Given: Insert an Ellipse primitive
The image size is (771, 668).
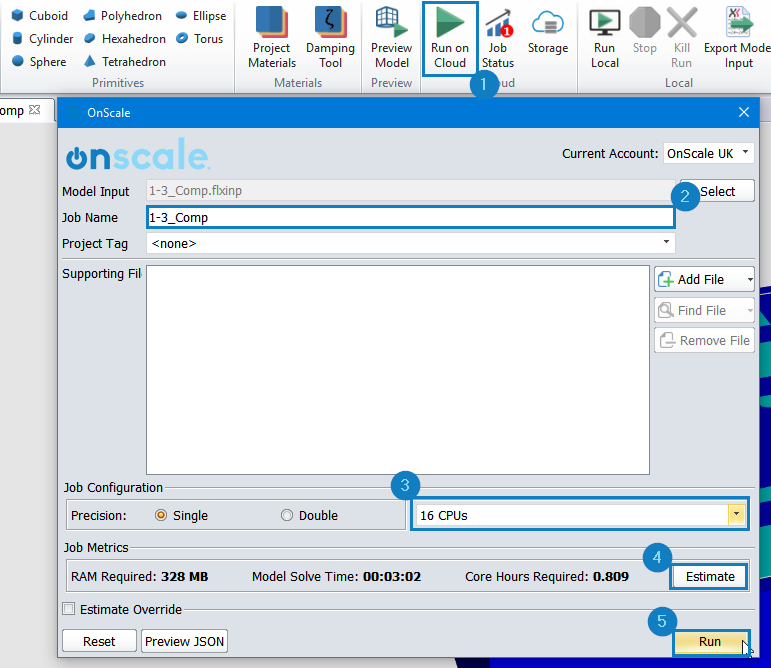Looking at the screenshot, I should pos(201,16).
